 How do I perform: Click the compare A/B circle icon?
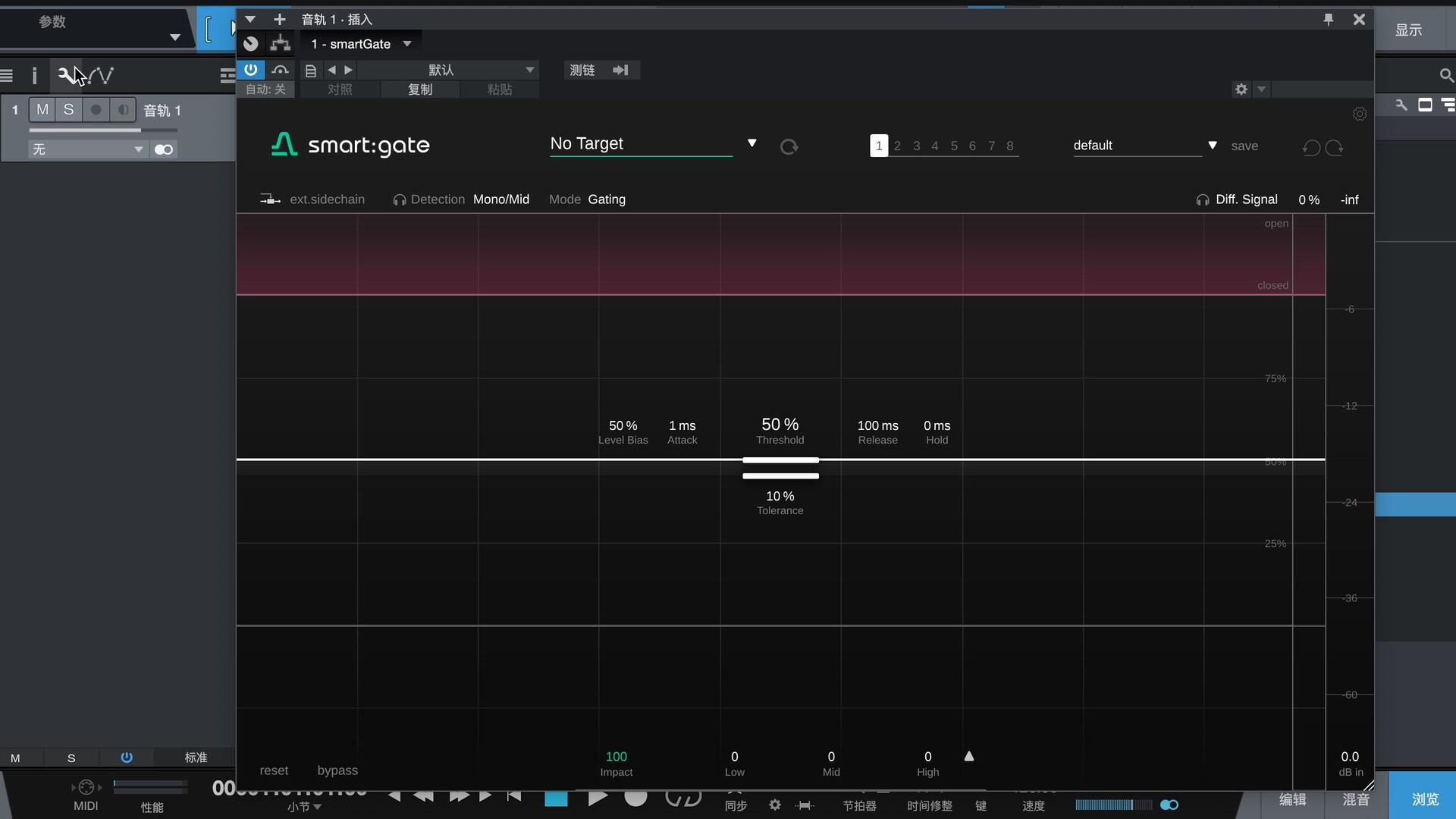251,44
